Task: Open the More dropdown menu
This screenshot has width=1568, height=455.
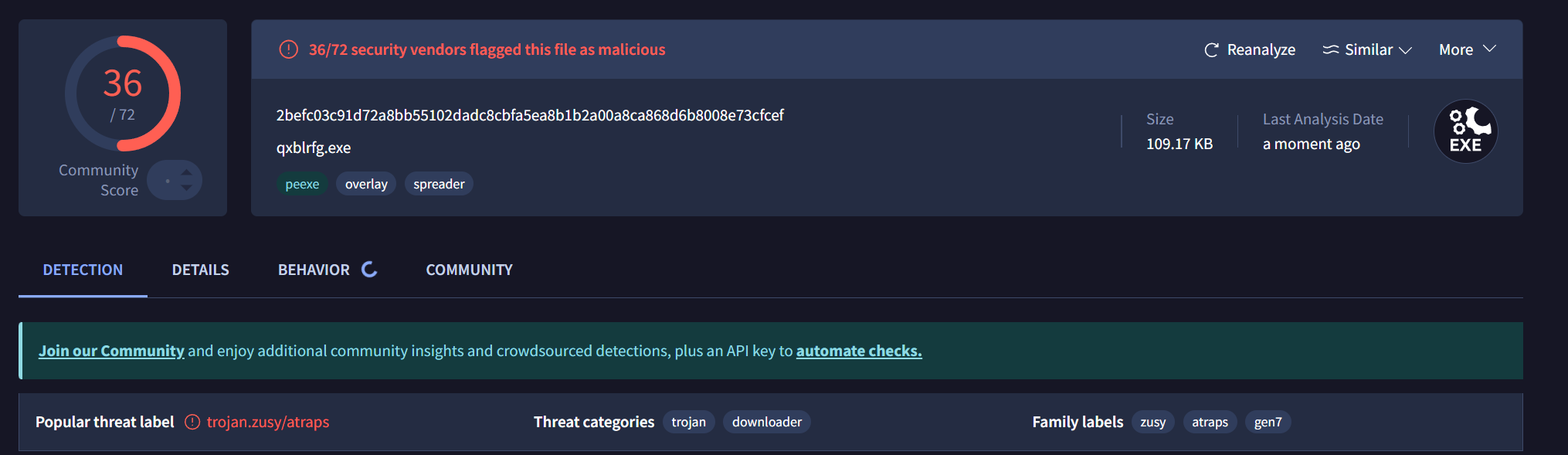Action: (1467, 50)
